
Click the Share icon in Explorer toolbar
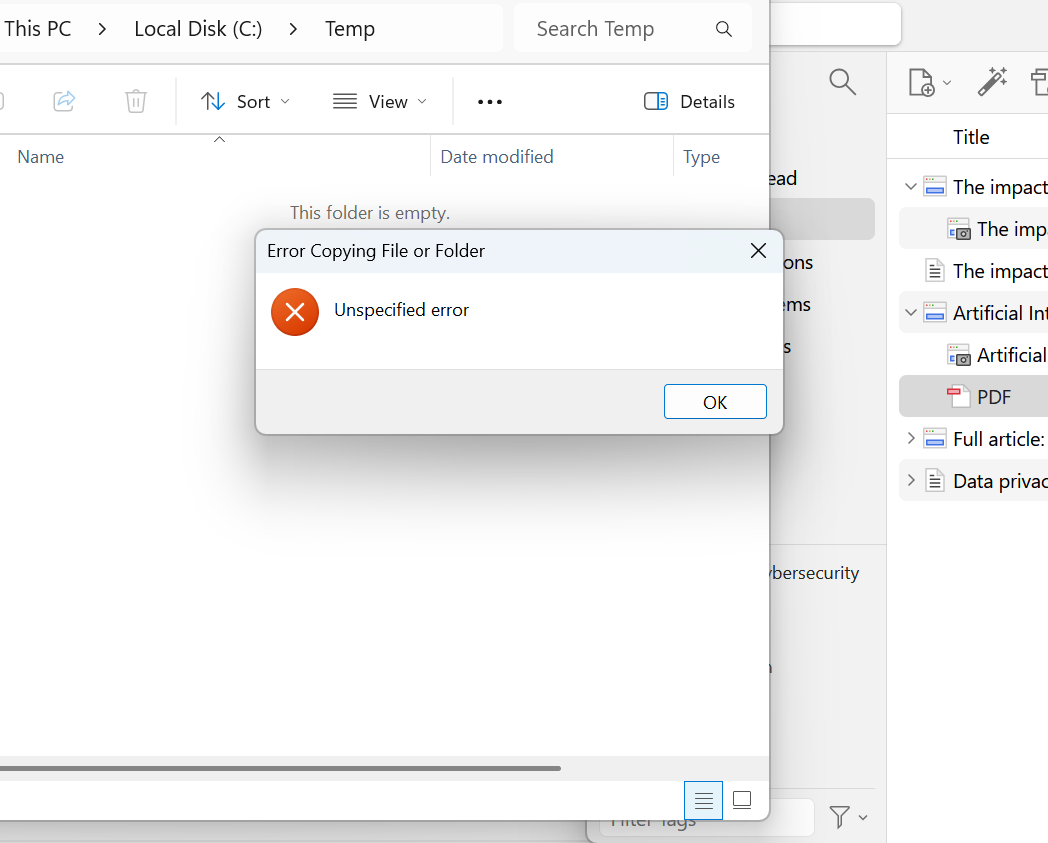64,102
